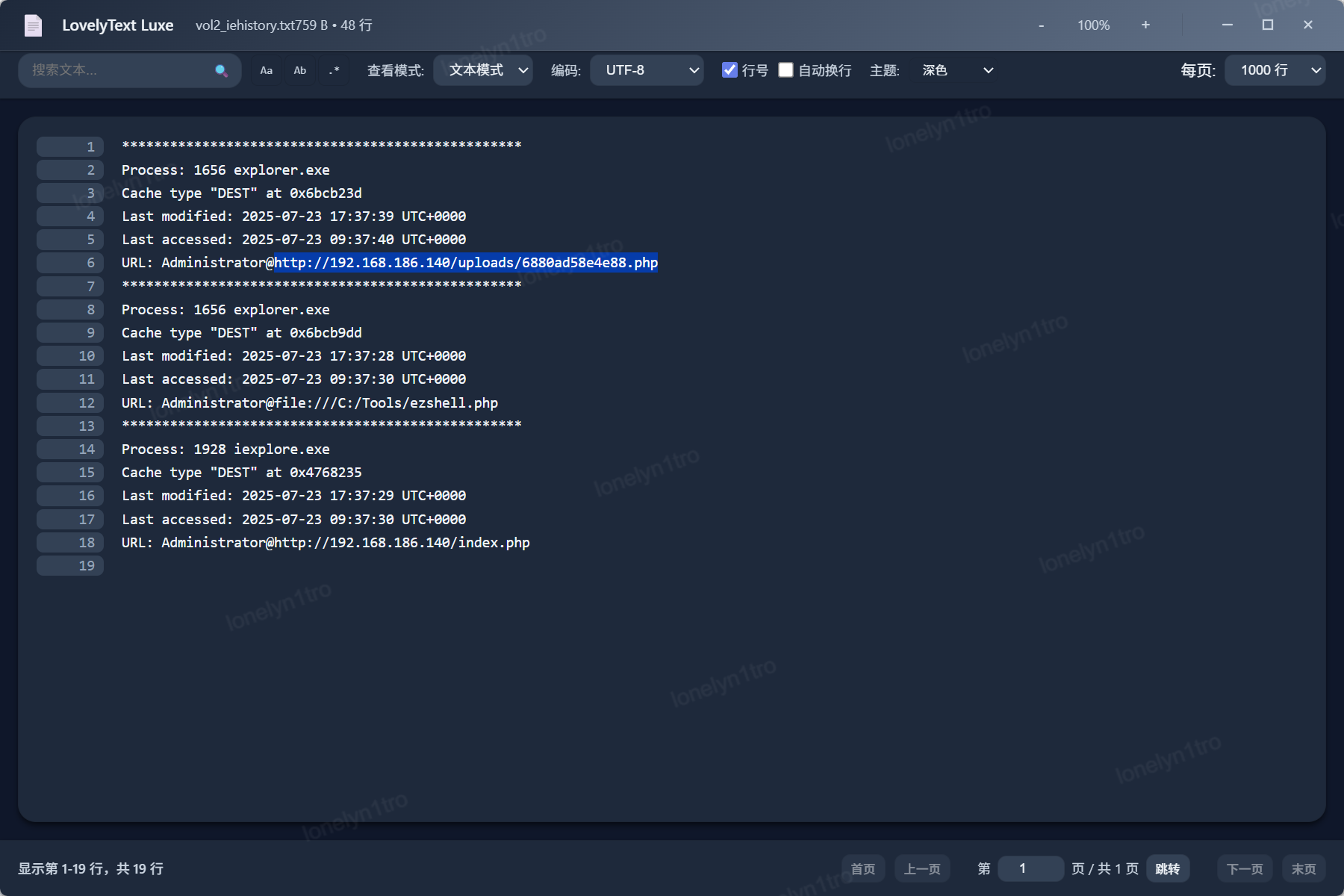Uncheck the 行号 line numbers checkbox
The width and height of the screenshot is (1344, 896).
point(729,70)
